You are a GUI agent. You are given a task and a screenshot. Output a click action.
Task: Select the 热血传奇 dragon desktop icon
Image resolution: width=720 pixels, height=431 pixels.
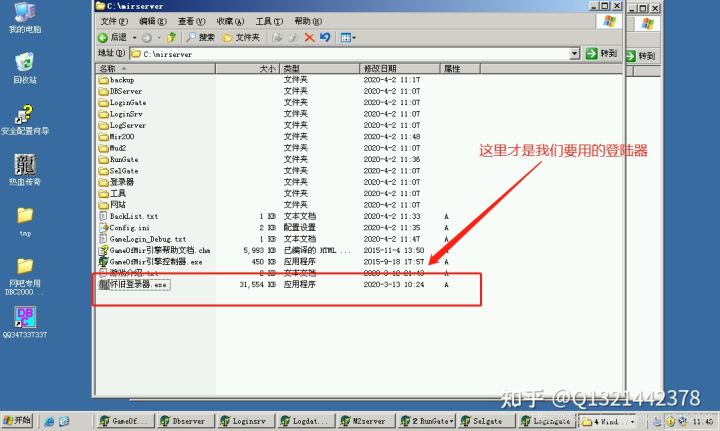[25, 166]
